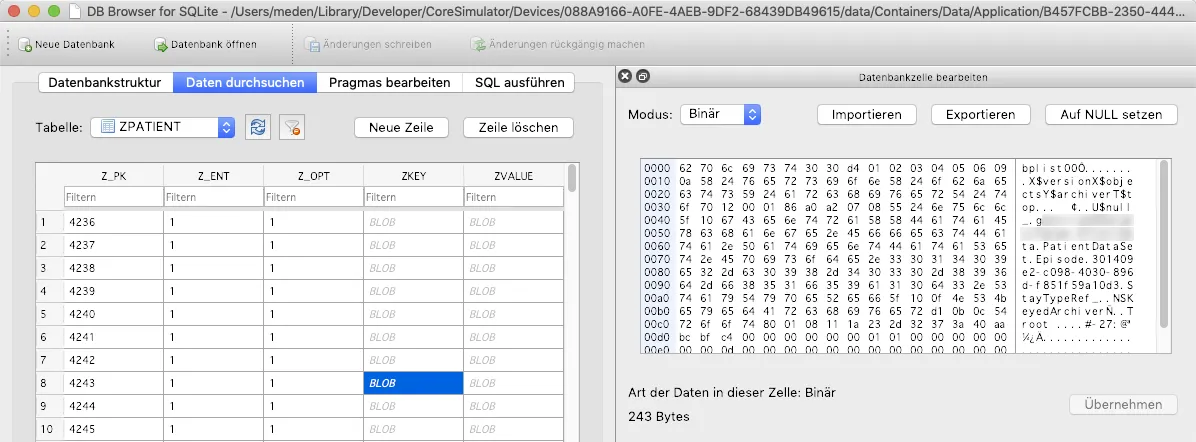Sort by the Z_ENT column header

[214, 176]
